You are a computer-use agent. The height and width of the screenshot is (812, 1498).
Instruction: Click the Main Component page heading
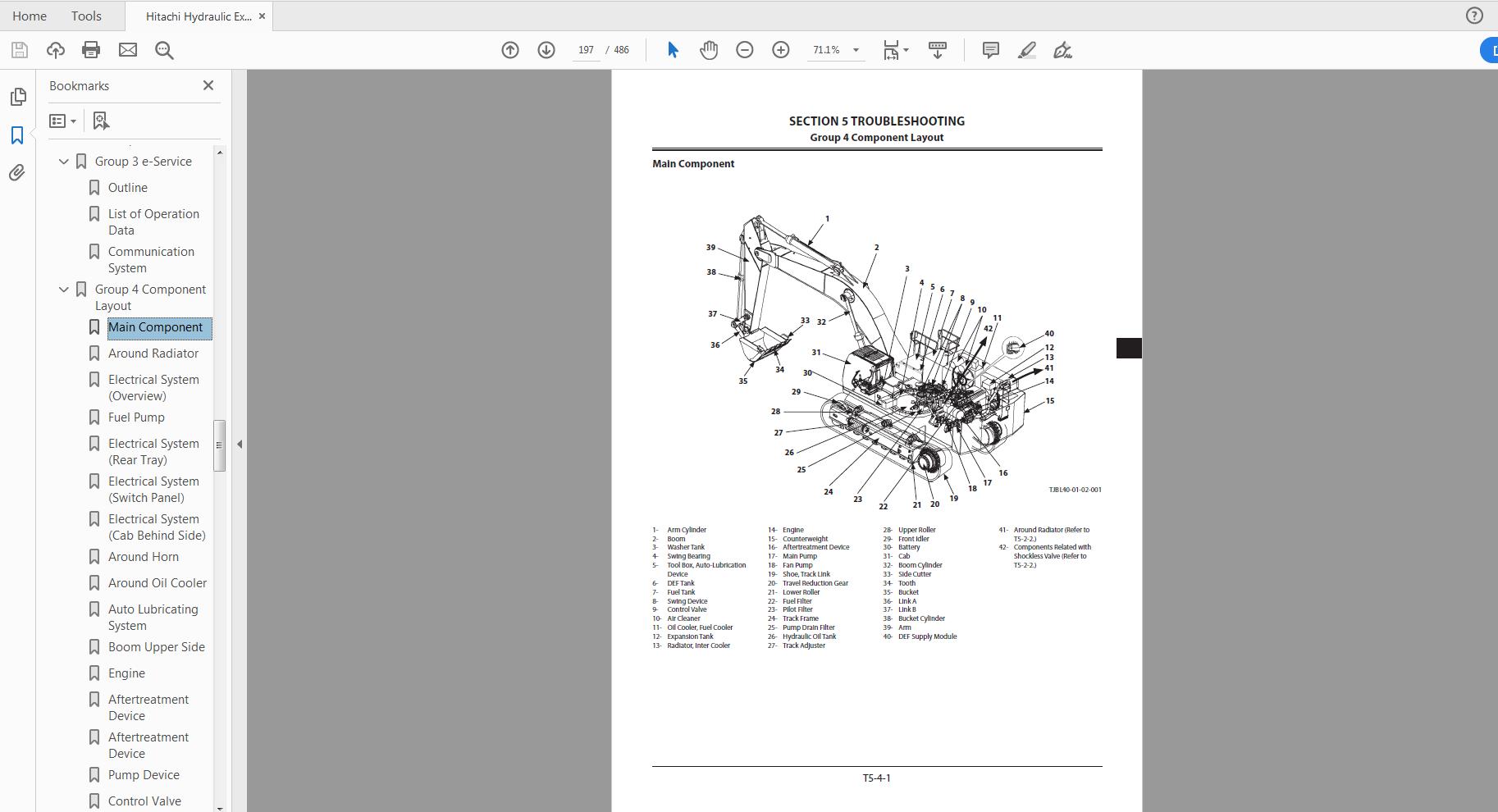pos(693,164)
